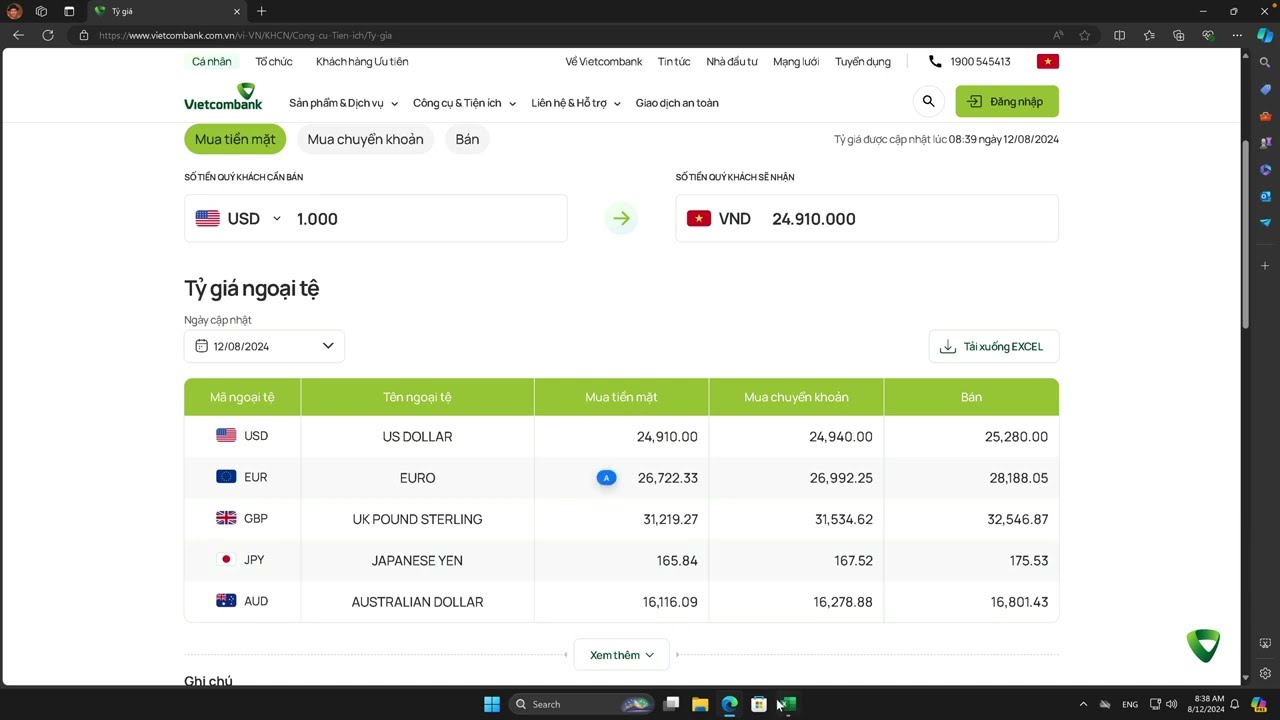1280x720 pixels.
Task: Click the amount field showing 1.000
Action: click(427, 218)
